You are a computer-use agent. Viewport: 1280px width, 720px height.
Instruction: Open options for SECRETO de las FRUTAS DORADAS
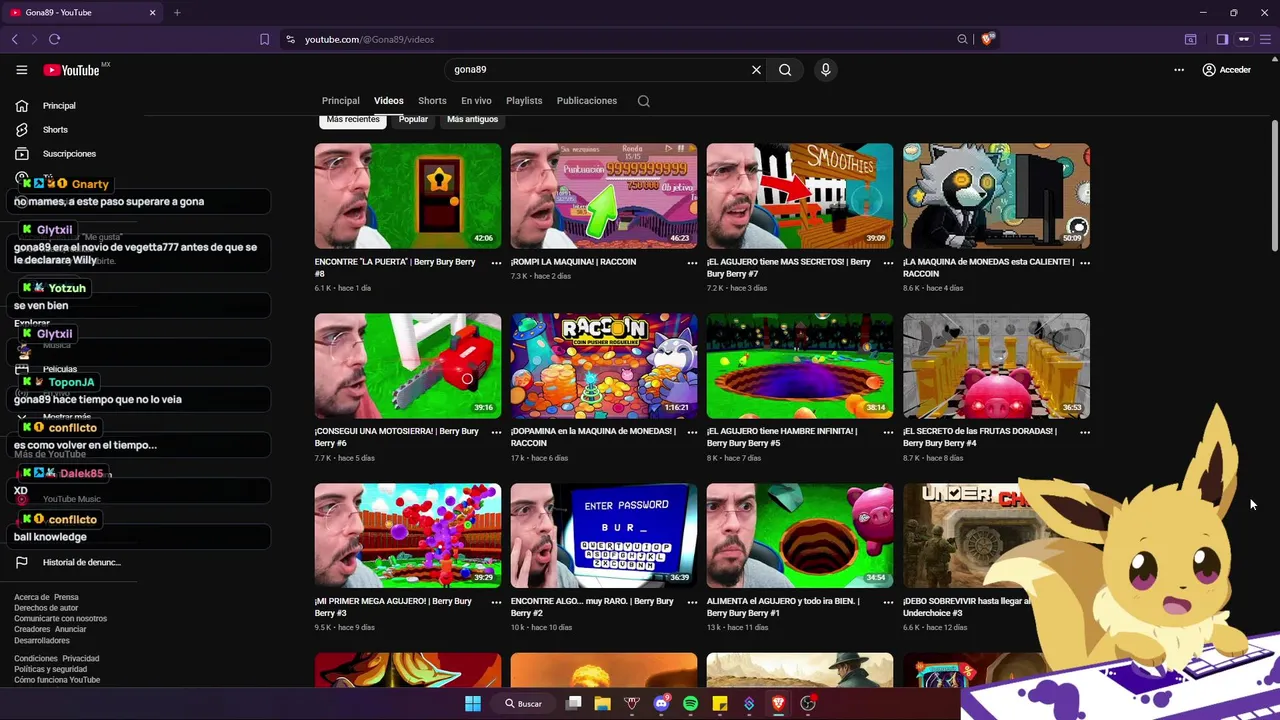(x=1085, y=433)
